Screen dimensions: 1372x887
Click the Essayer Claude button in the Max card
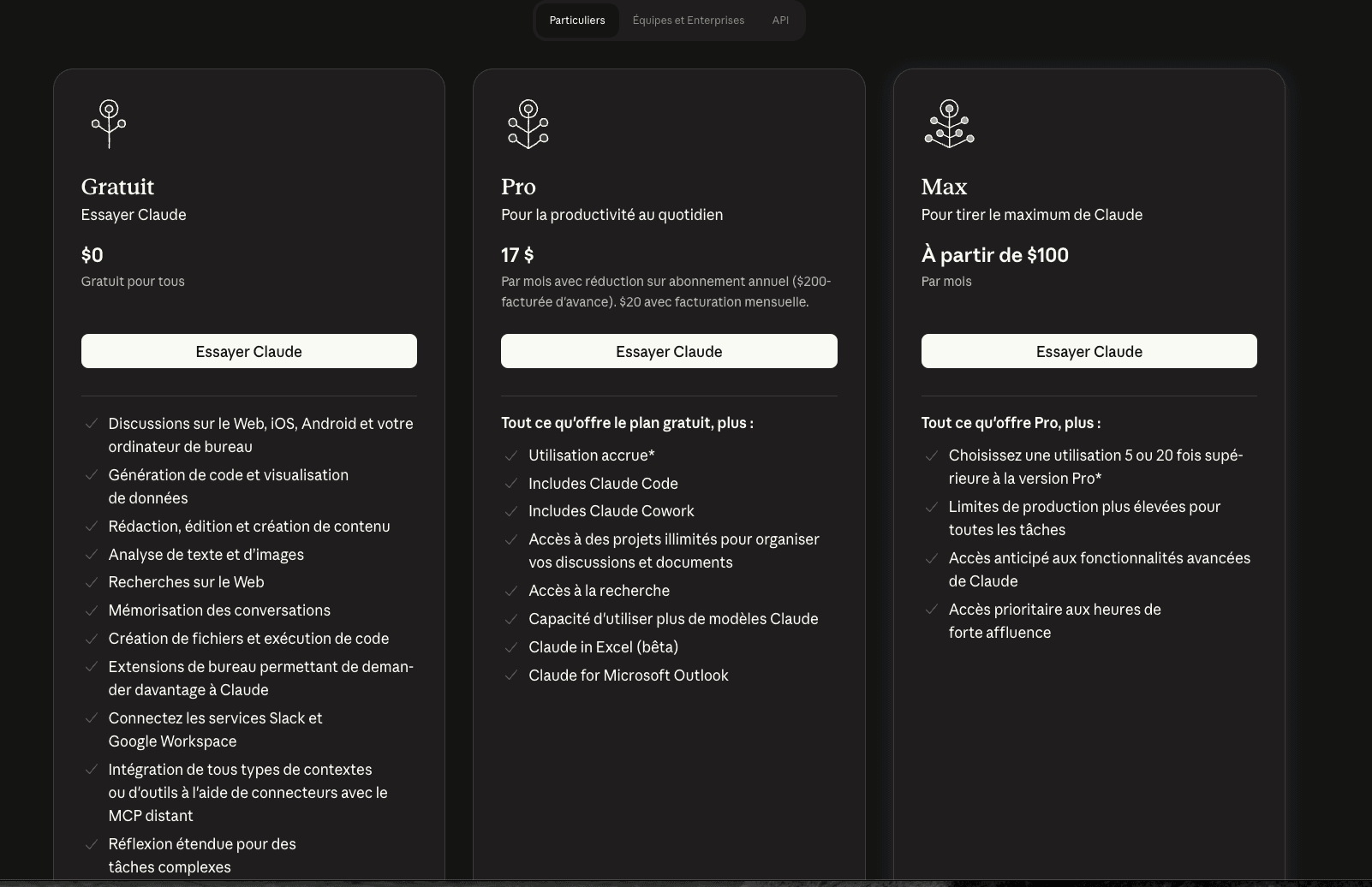[1089, 351]
